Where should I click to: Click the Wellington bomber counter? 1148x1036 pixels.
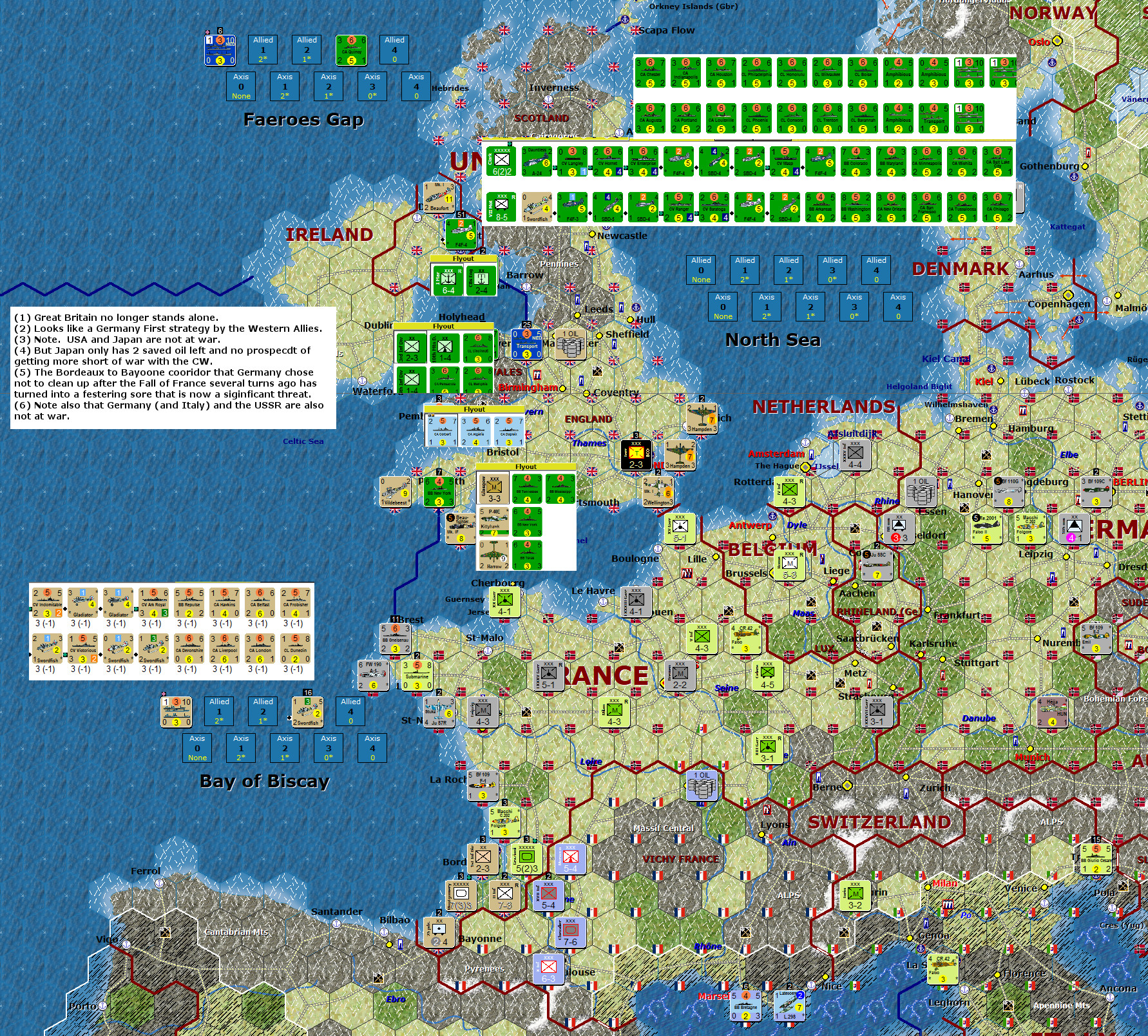(658, 492)
